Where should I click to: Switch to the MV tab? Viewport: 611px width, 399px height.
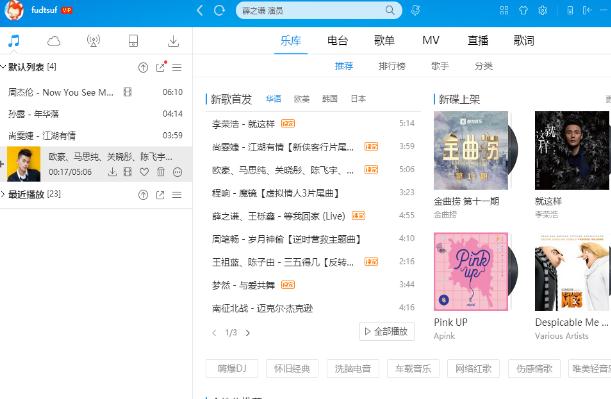(431, 40)
